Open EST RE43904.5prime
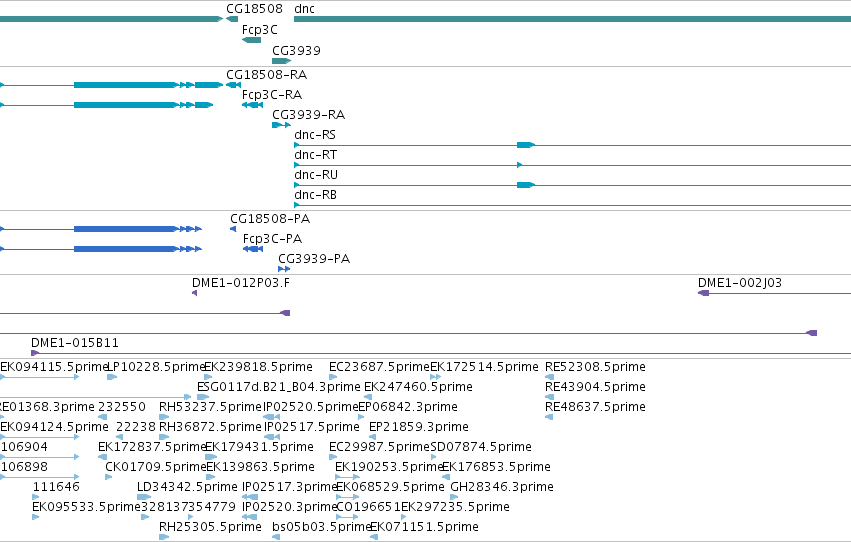The height and width of the screenshot is (542, 851). 595,387
